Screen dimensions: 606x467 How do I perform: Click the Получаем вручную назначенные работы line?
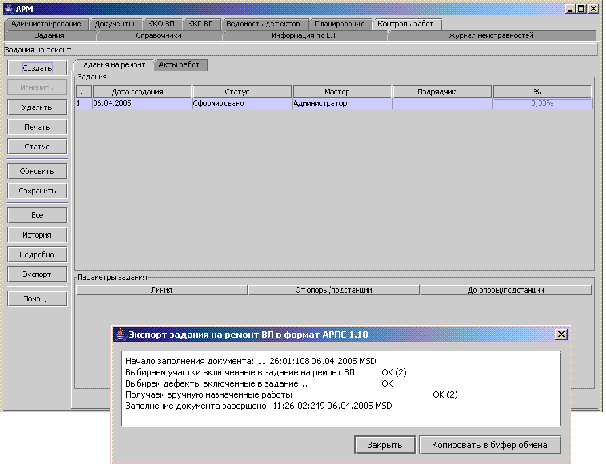tap(291, 395)
